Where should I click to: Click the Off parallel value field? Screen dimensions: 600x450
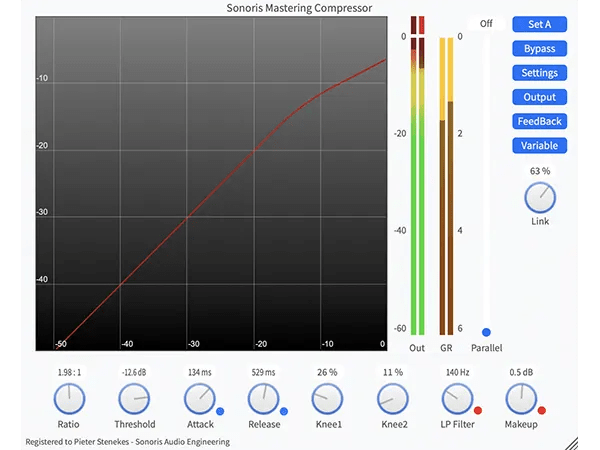[x=486, y=24]
